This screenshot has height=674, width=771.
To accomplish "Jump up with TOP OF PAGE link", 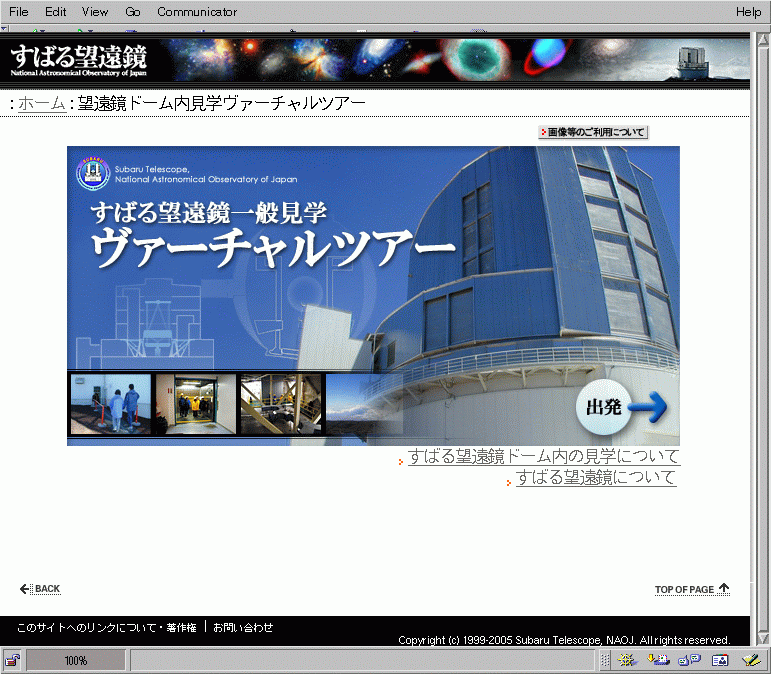I will click(692, 589).
